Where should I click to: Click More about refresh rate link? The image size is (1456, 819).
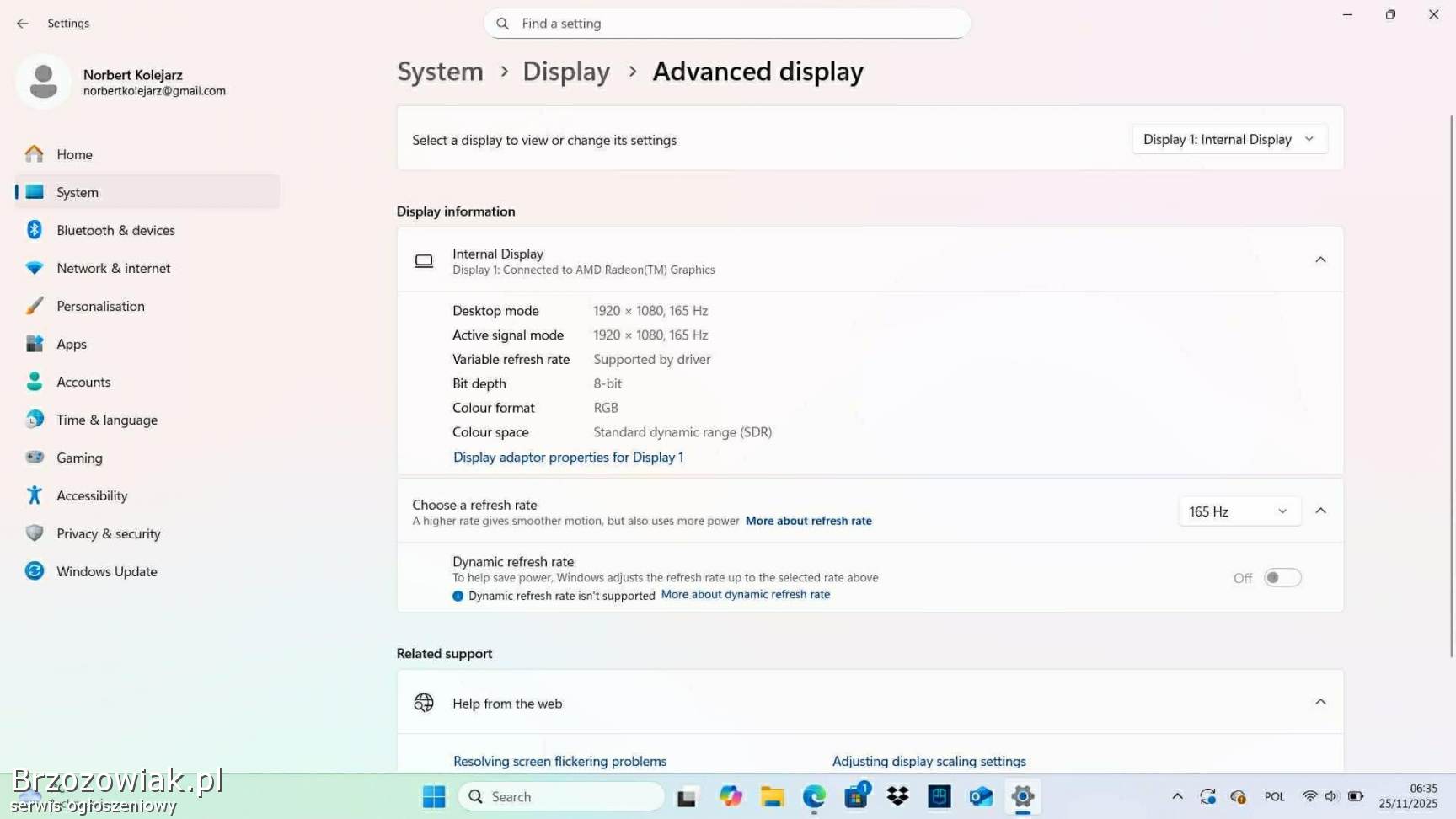pyautogui.click(x=808, y=521)
